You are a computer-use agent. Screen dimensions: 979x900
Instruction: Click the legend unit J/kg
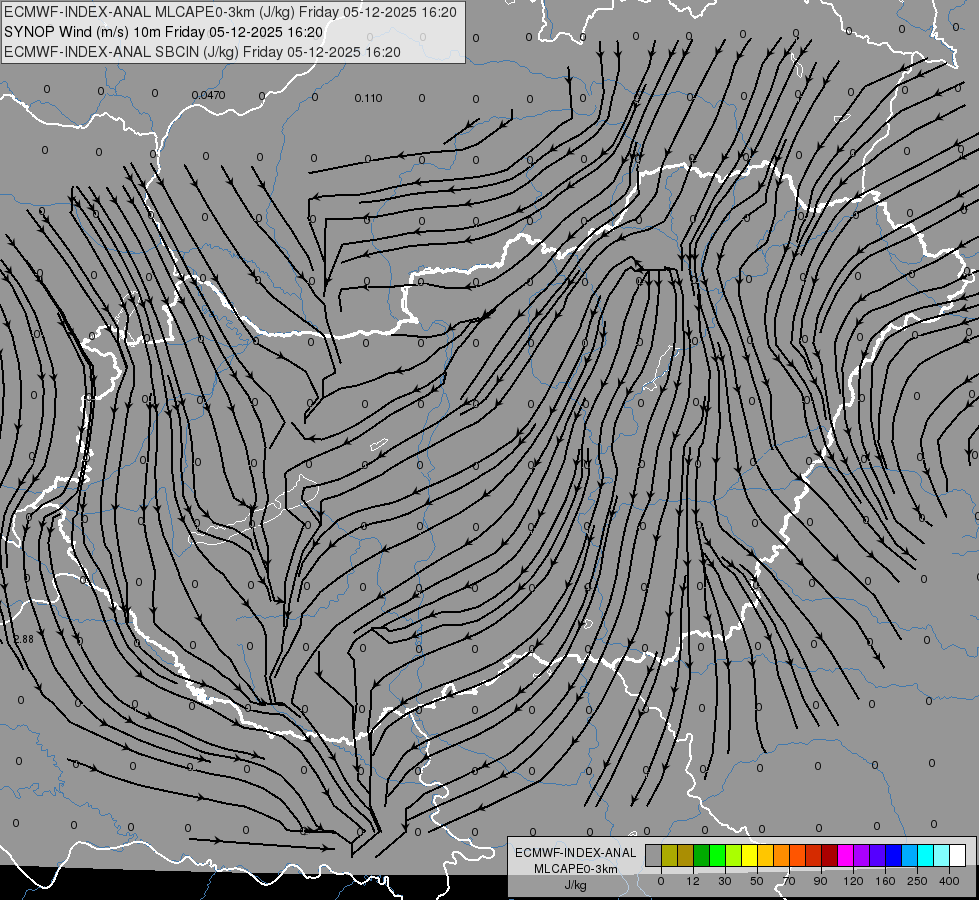(576, 885)
